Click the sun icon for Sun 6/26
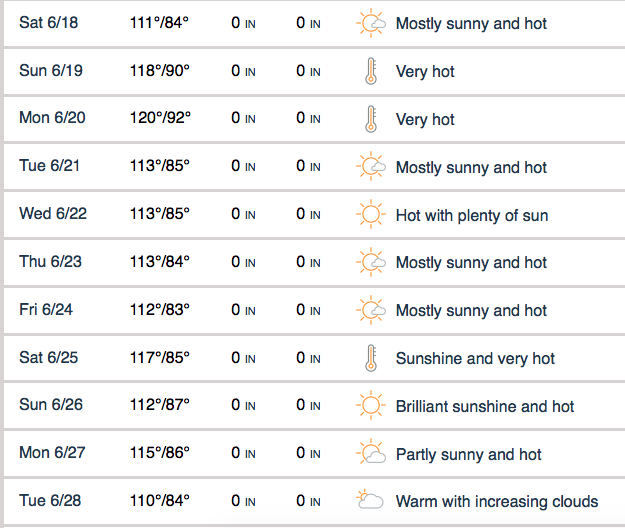 coord(371,406)
